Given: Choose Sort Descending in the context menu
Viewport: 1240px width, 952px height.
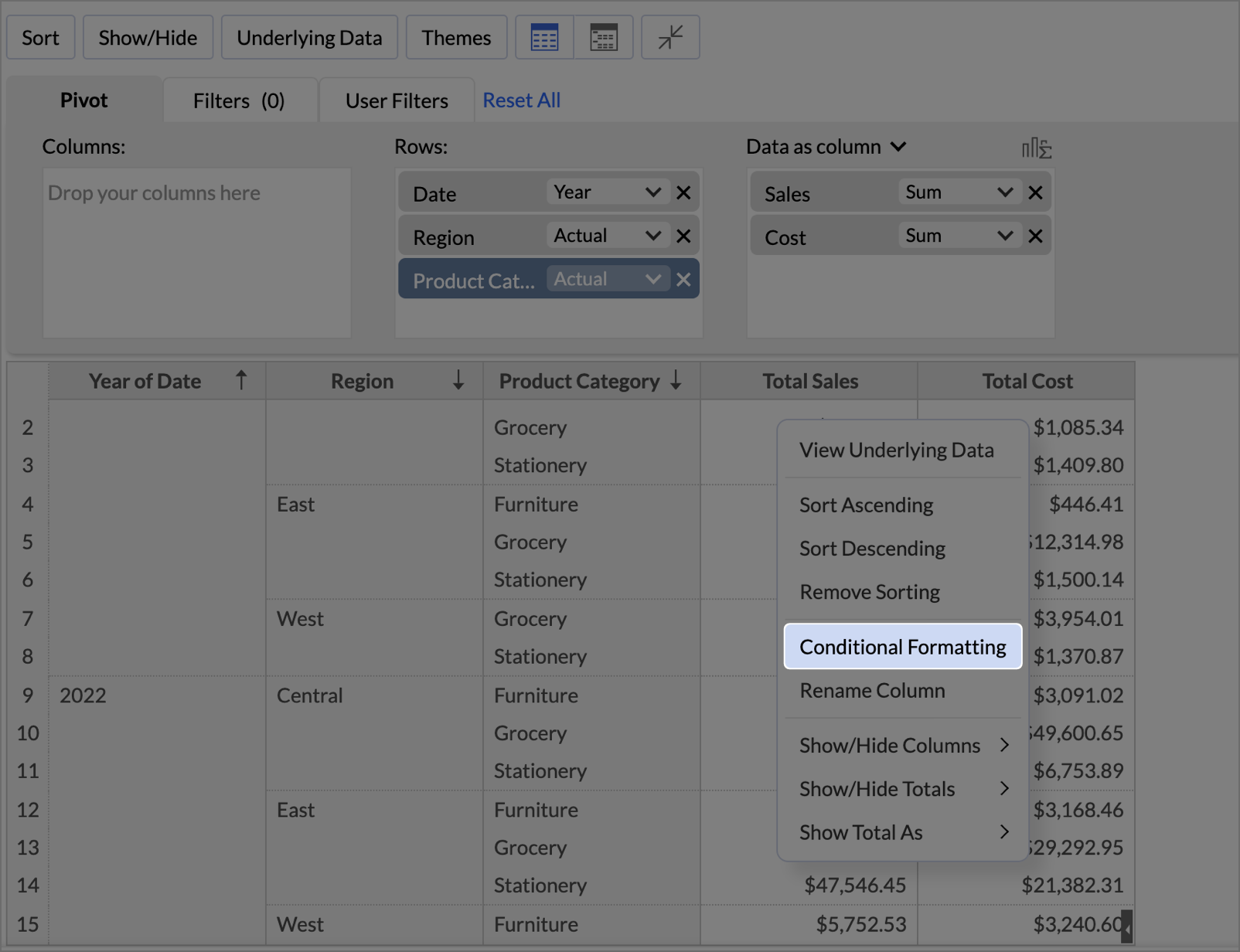Looking at the screenshot, I should pyautogui.click(x=903, y=548).
